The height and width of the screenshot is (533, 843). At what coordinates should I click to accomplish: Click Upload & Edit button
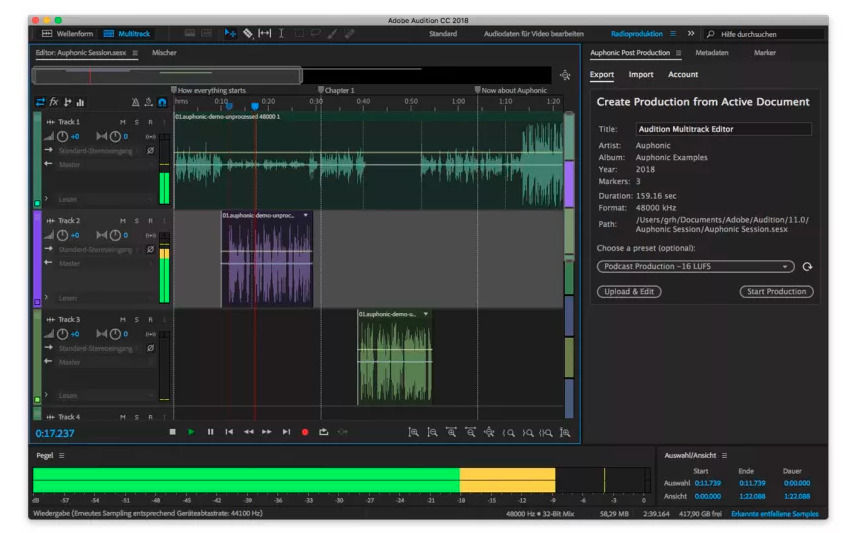coord(628,292)
